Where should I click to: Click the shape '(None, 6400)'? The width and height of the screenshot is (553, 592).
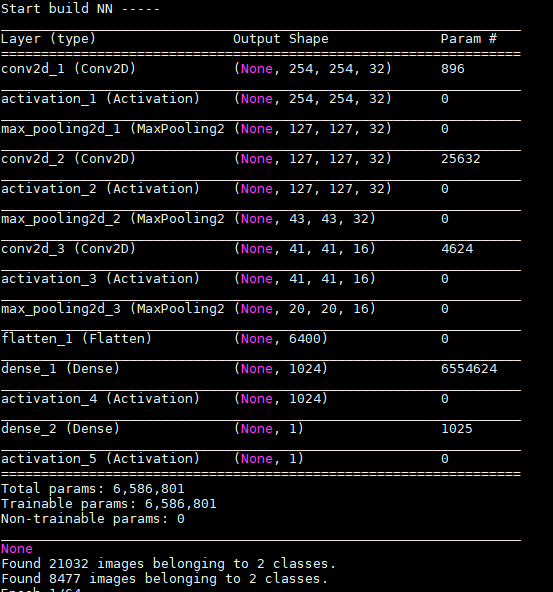pyautogui.click(x=281, y=339)
